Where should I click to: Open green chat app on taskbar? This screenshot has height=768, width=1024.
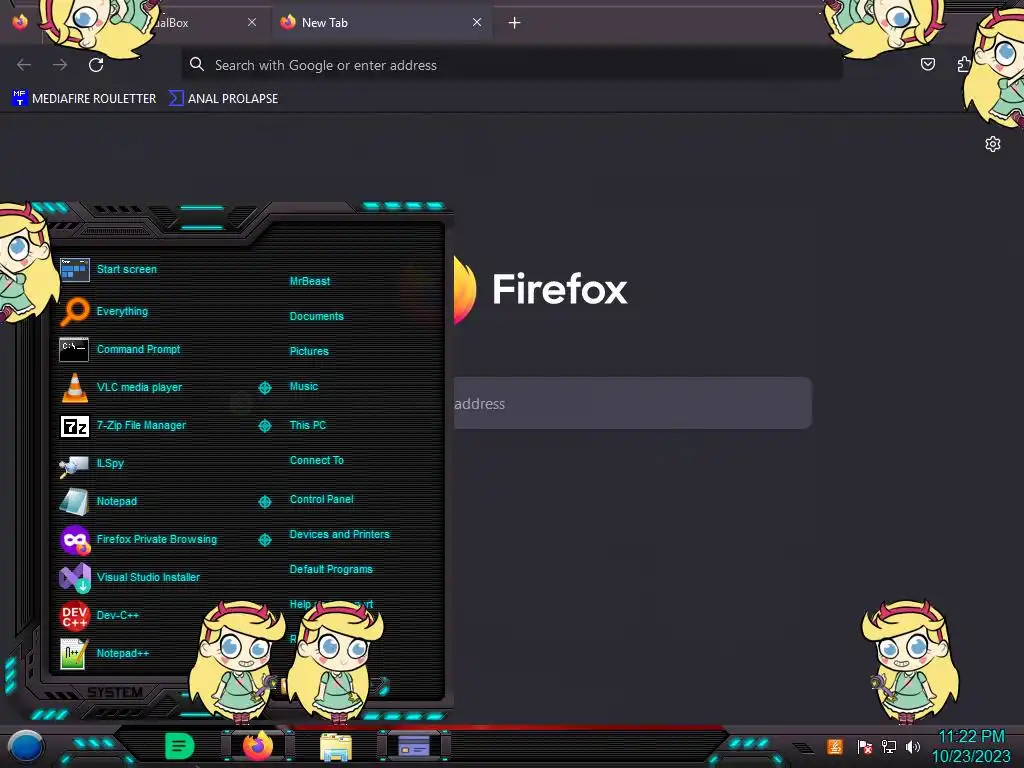click(x=179, y=746)
